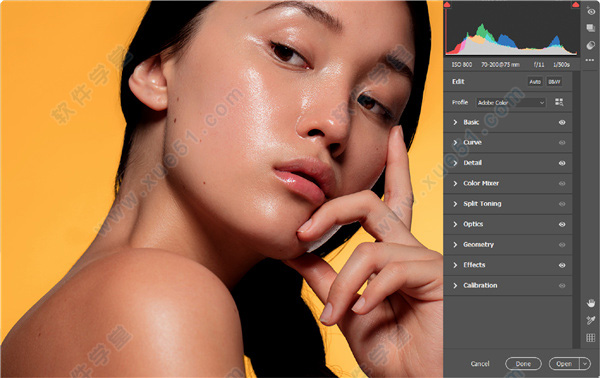Open the Adobe Color profile dropdown
600x378 pixels.
pos(511,103)
